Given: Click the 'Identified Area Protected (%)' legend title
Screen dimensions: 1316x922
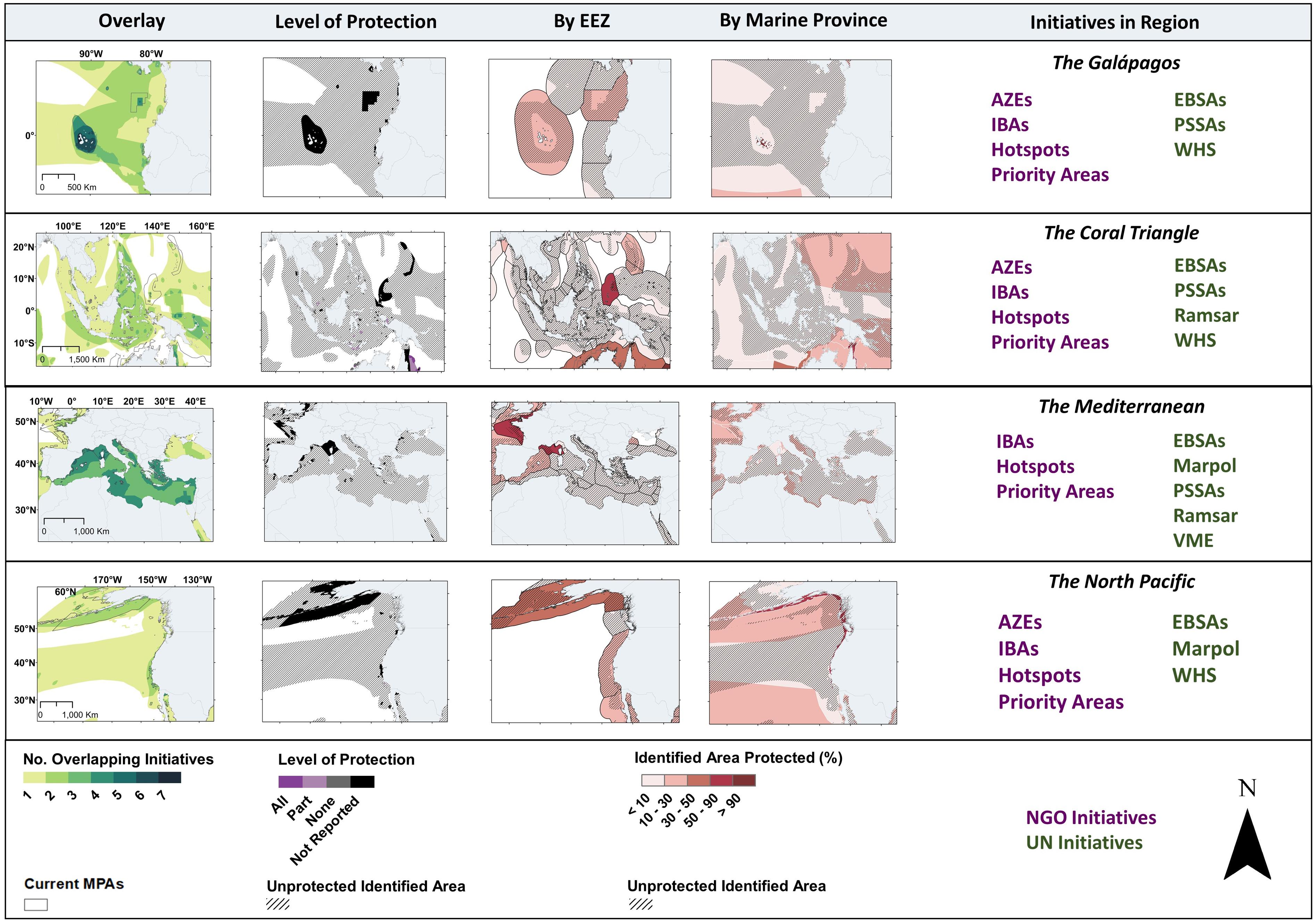Looking at the screenshot, I should tap(738, 758).
